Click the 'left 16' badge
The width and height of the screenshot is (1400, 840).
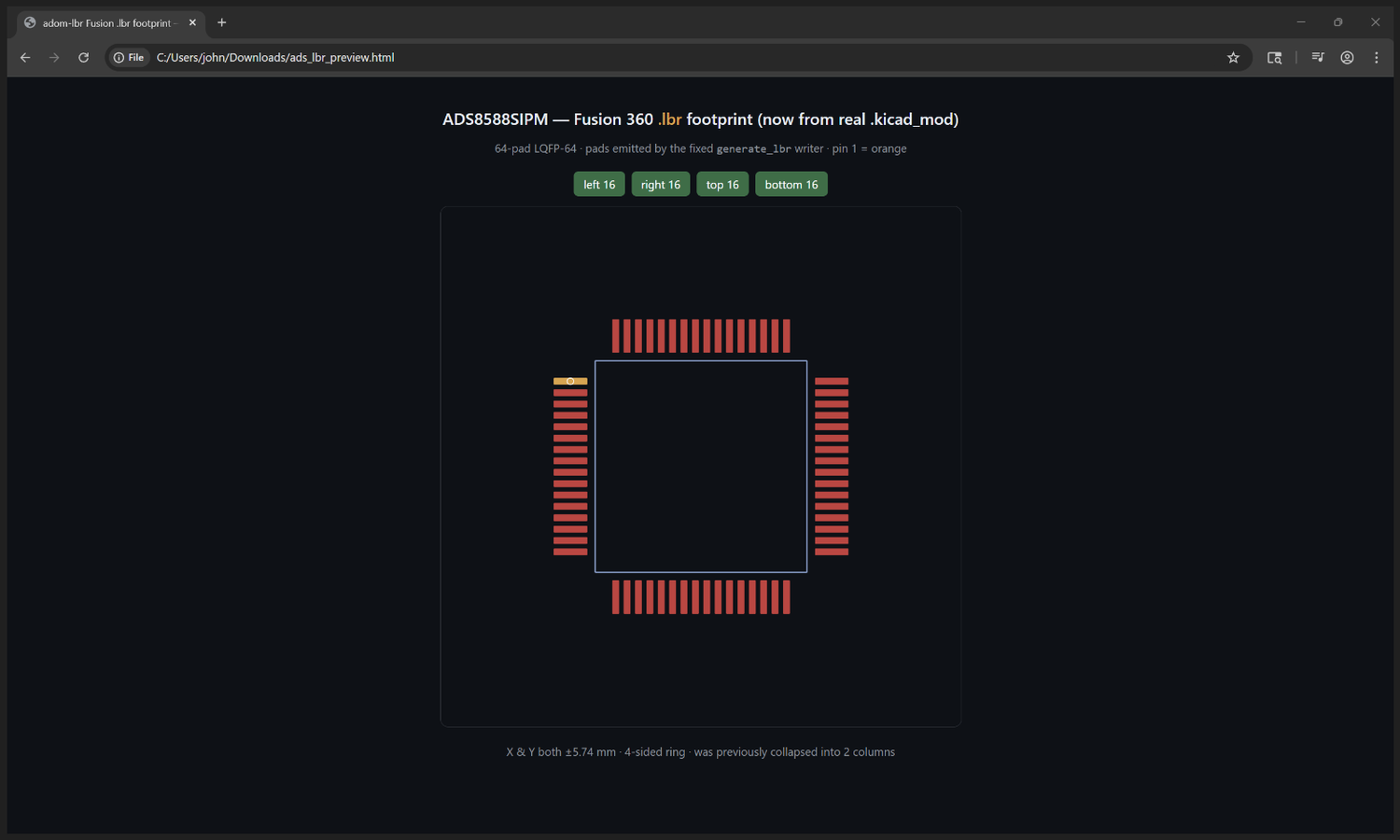click(x=599, y=185)
